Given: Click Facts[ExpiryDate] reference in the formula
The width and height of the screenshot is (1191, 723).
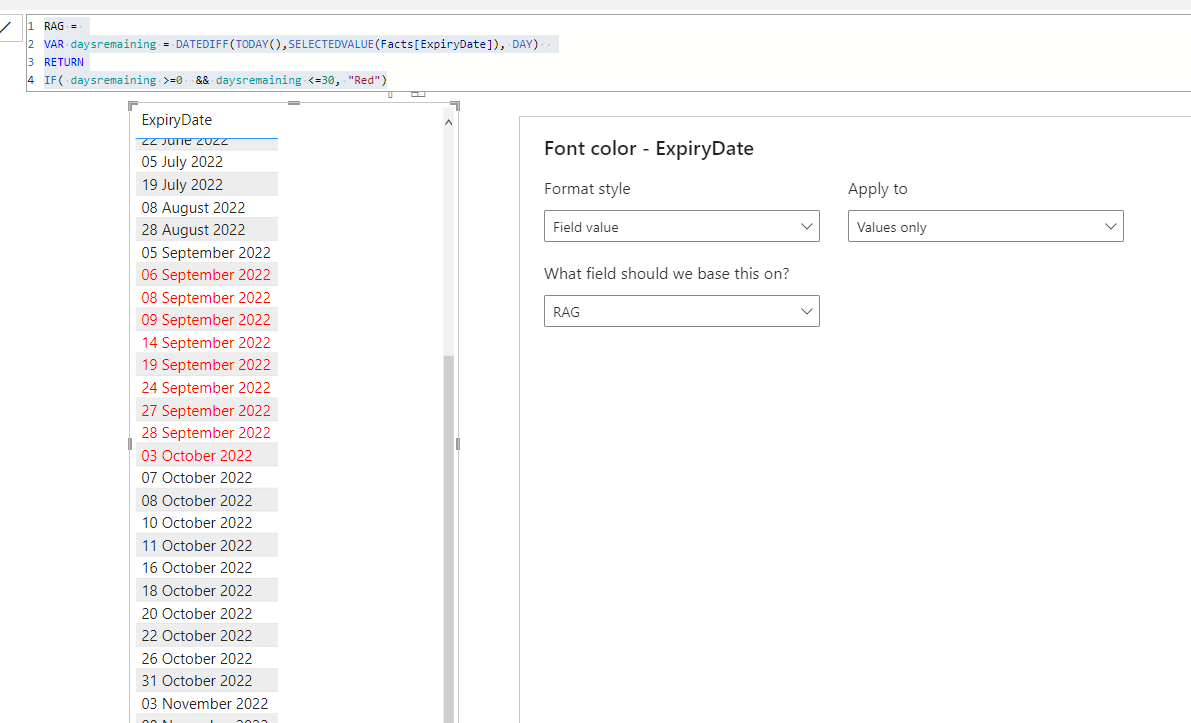Looking at the screenshot, I should [x=436, y=44].
